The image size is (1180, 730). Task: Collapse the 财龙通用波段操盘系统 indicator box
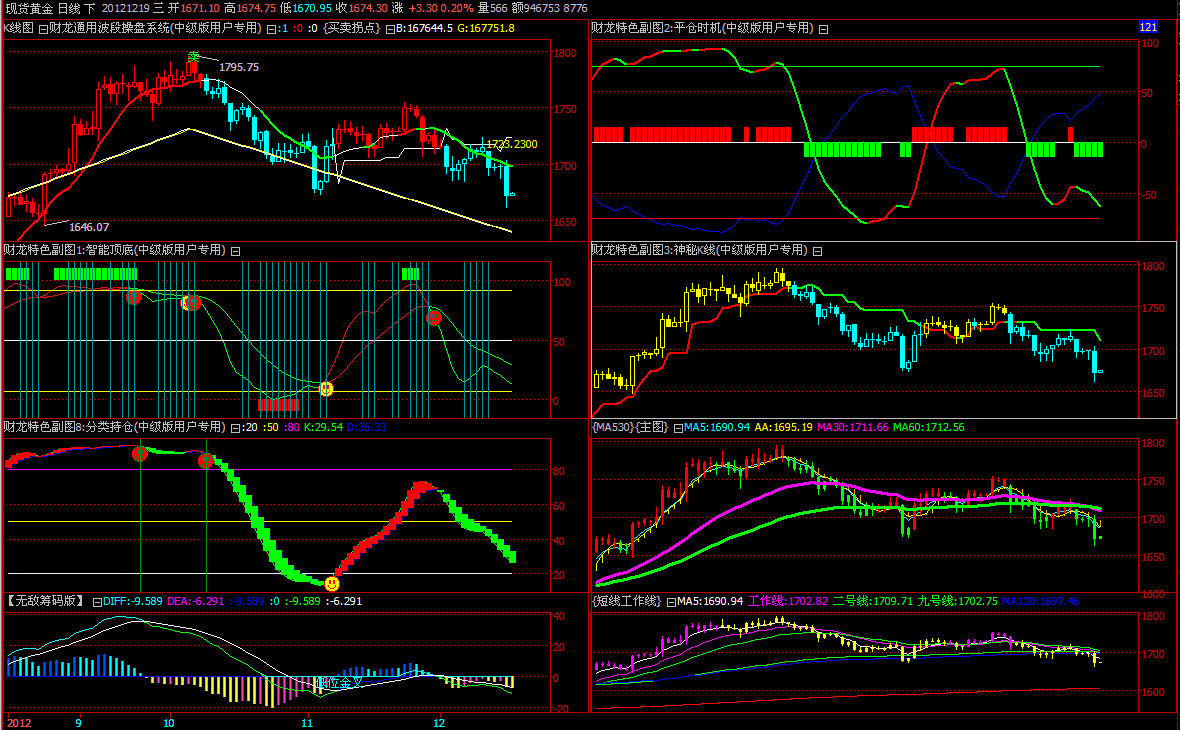[272, 28]
